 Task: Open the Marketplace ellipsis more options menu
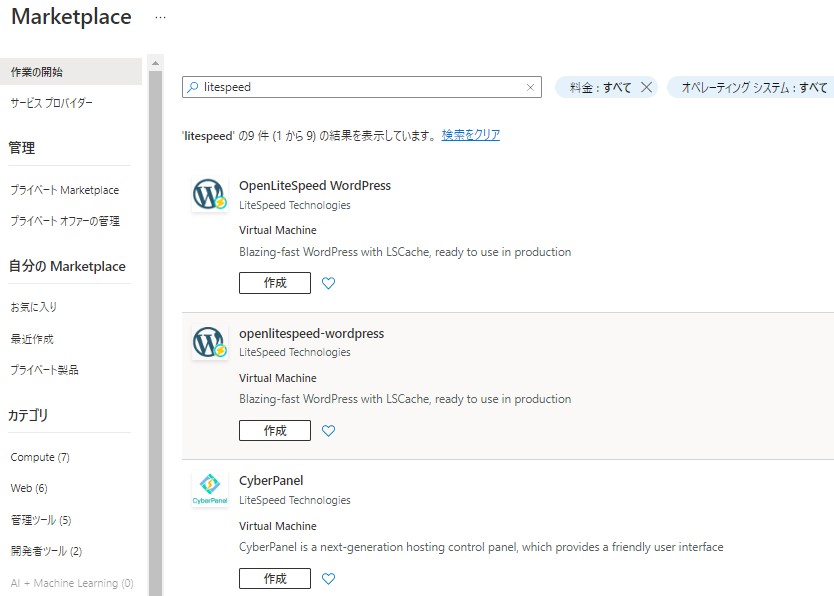(x=160, y=17)
